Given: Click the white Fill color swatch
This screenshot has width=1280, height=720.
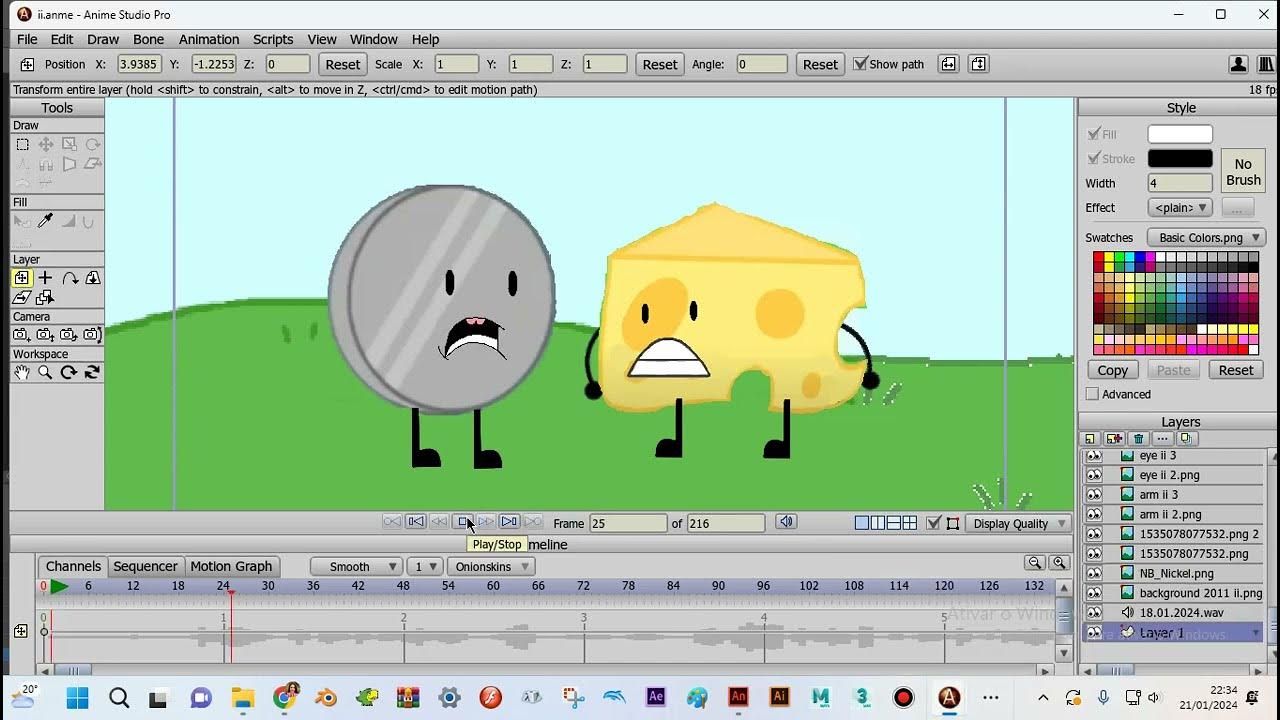Looking at the screenshot, I should coord(1180,134).
